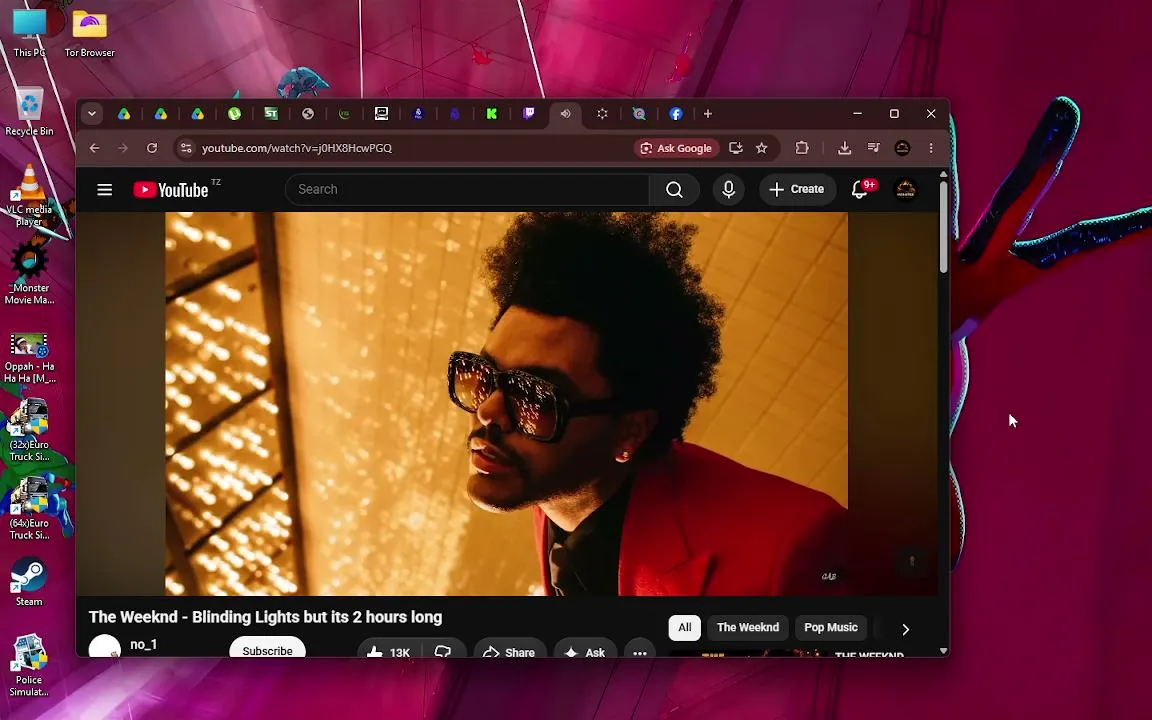Switch to the Facebook browser tab
The image size is (1152, 720).
(676, 114)
